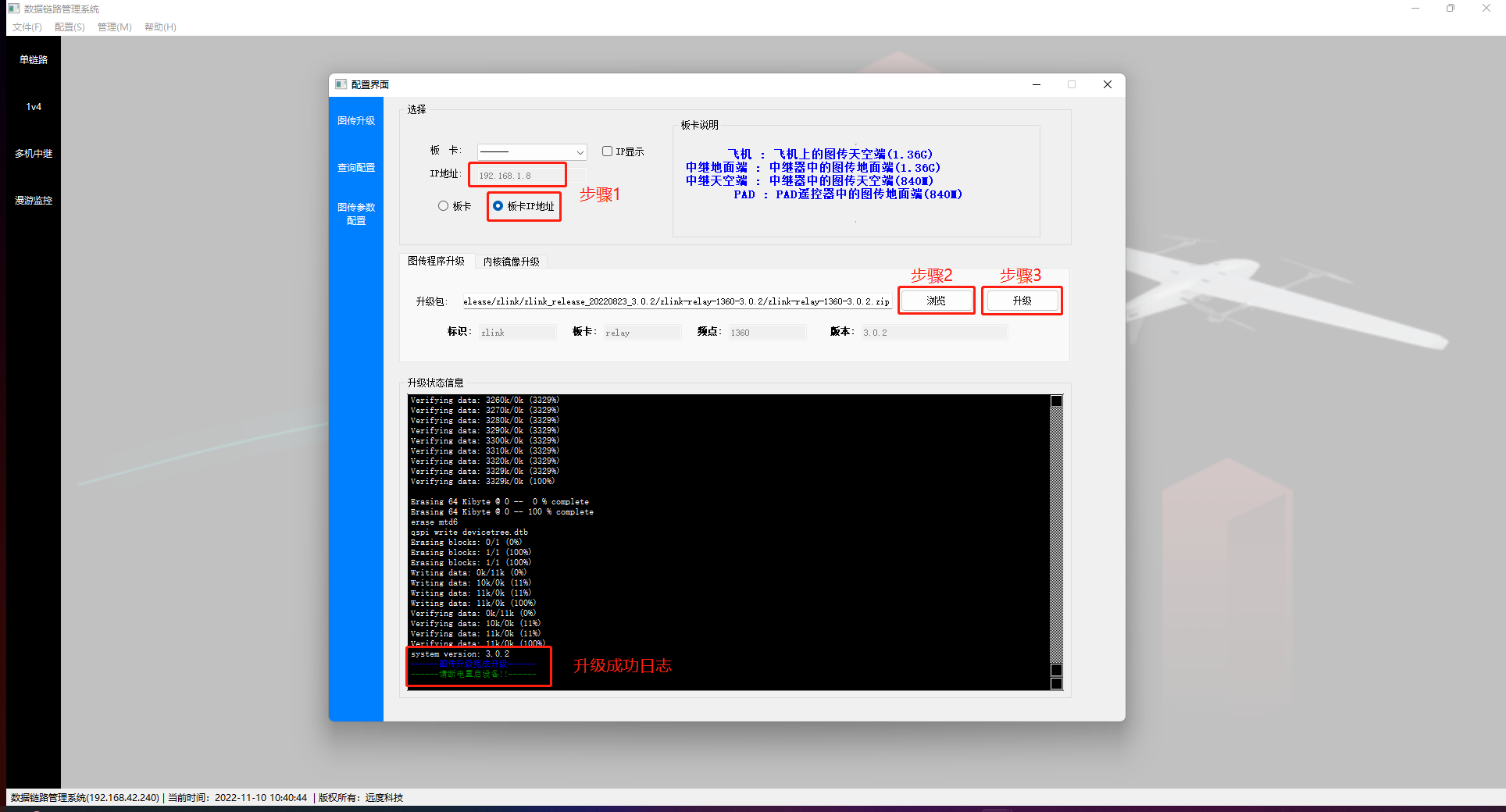
Task: Switch to 图传程序升级 tab
Action: click(436, 261)
